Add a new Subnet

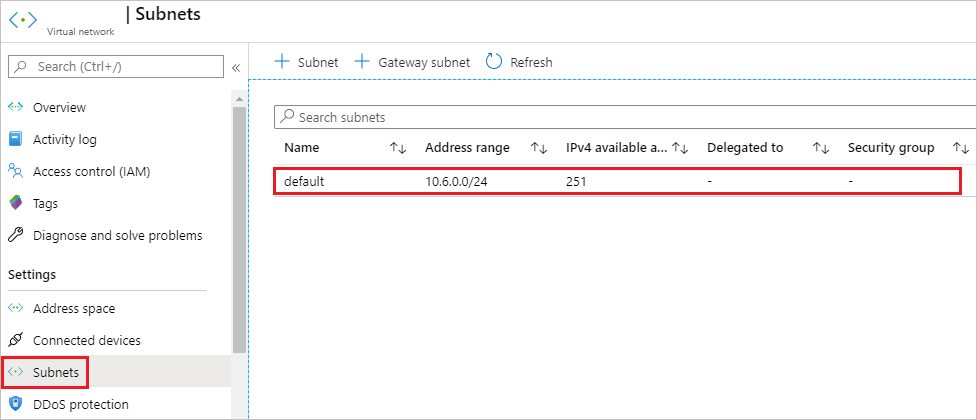(307, 62)
